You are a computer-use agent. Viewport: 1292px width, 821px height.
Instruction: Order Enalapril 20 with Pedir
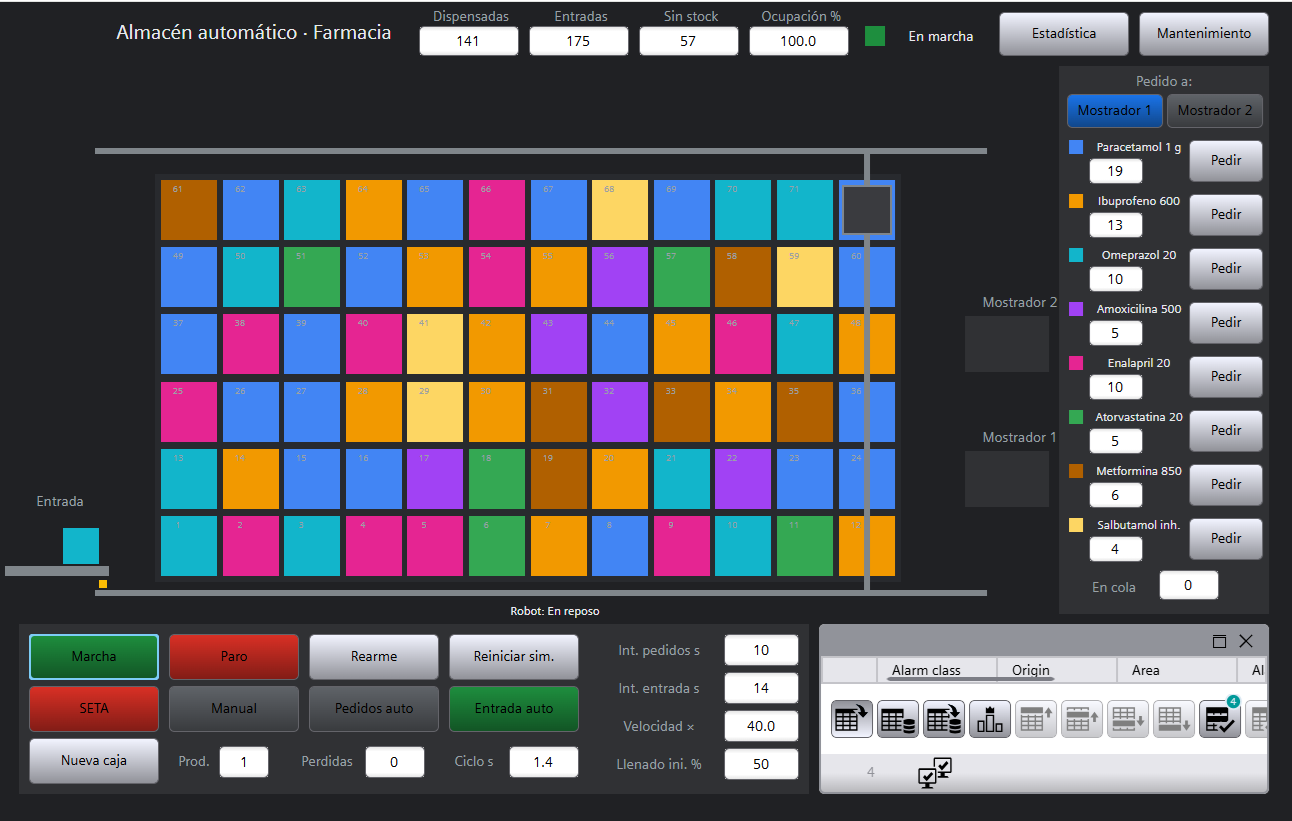point(1226,376)
